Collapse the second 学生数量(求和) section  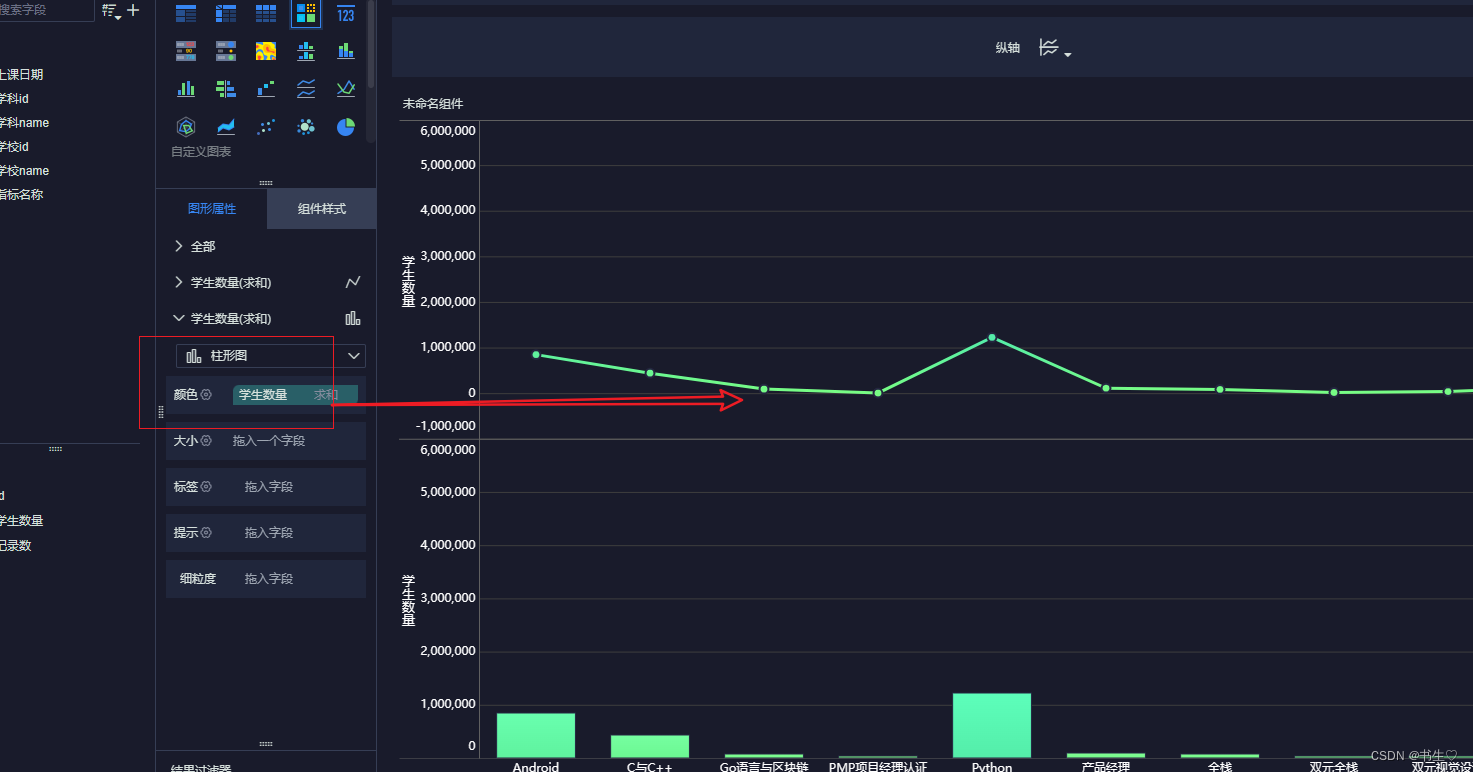179,319
